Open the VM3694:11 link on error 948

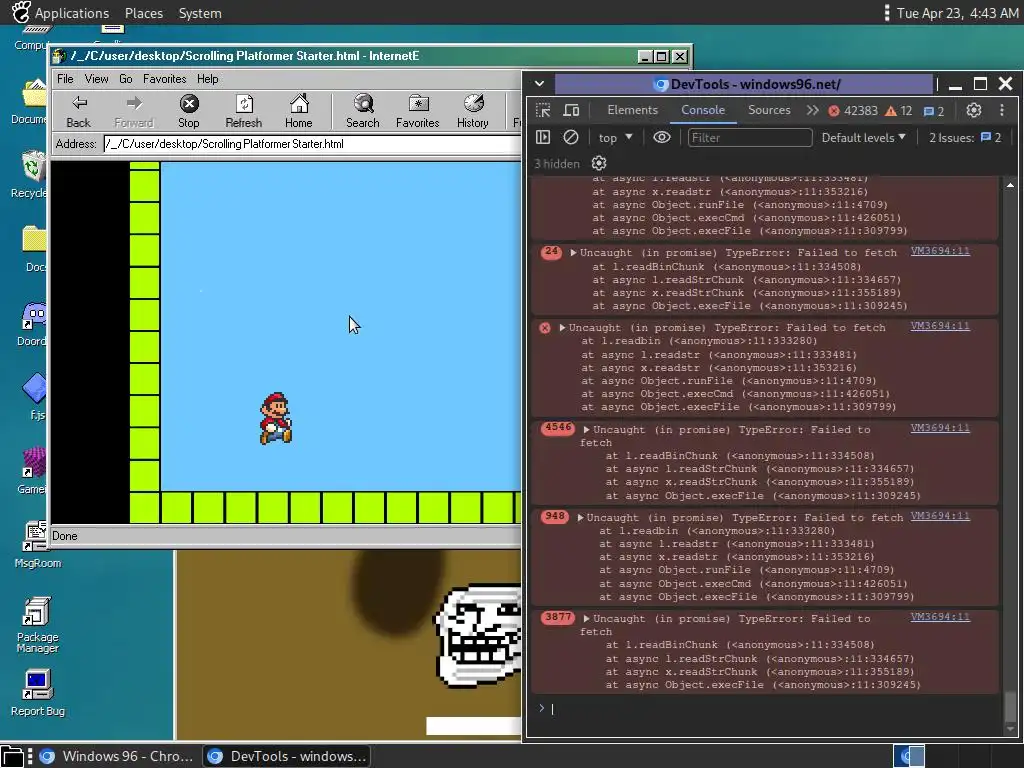click(940, 516)
